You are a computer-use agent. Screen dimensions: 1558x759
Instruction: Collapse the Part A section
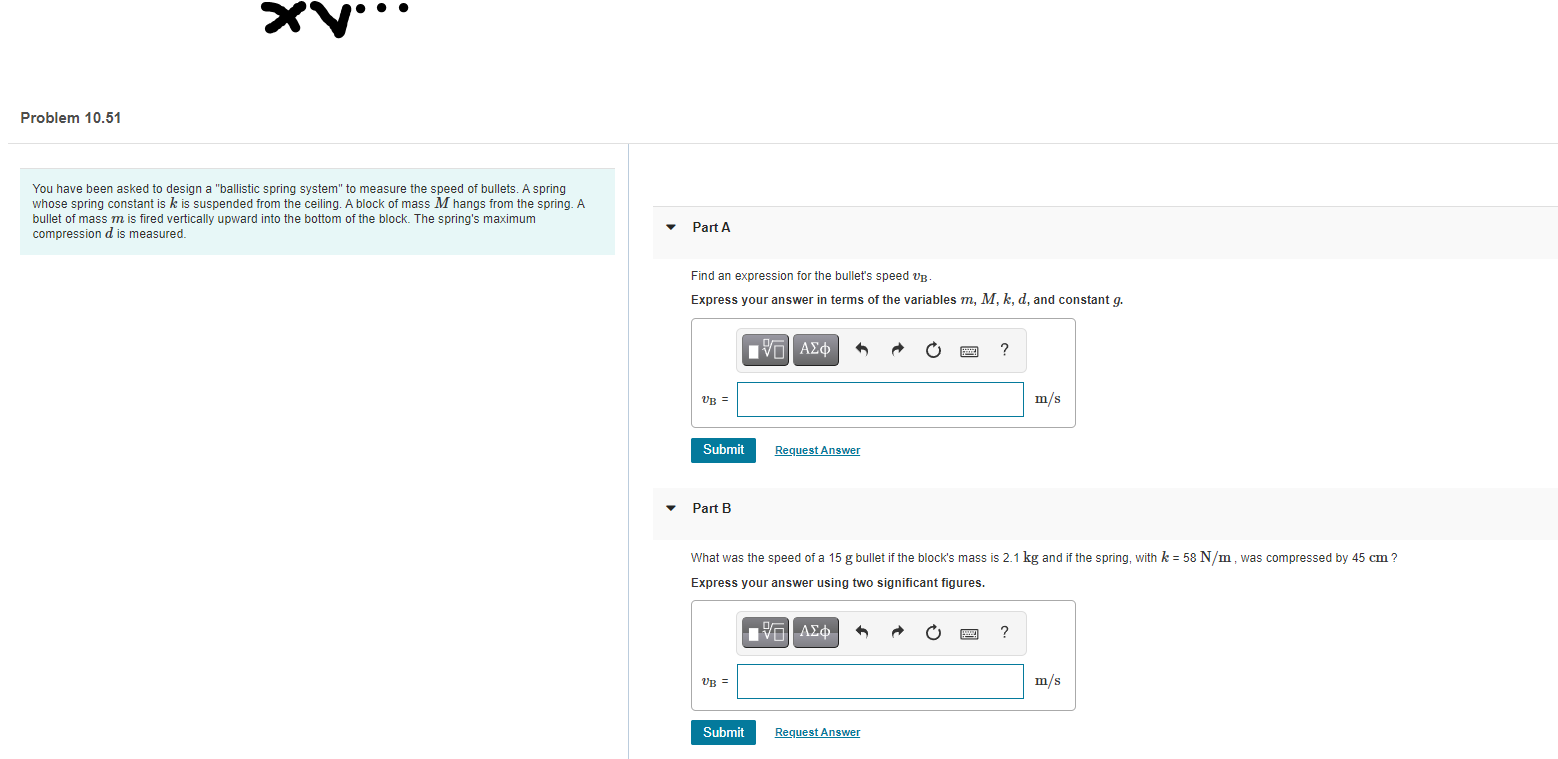coord(670,227)
